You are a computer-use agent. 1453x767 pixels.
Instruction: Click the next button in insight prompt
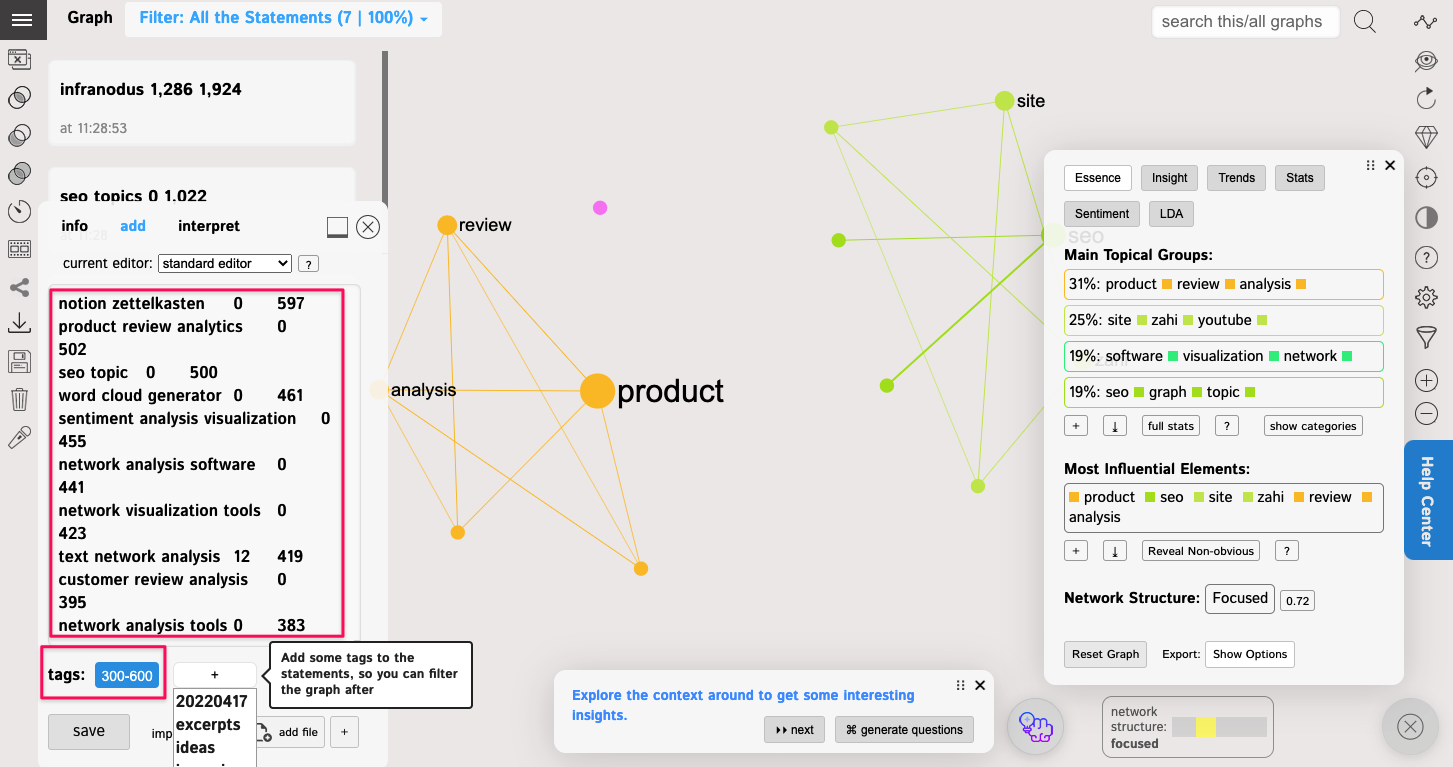coord(794,730)
